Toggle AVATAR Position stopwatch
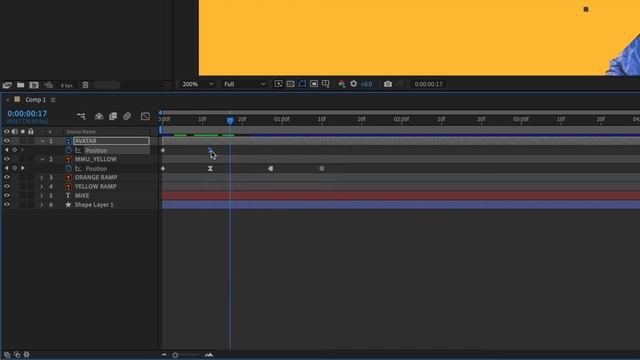Viewport: 640px width, 360px height. [x=69, y=150]
